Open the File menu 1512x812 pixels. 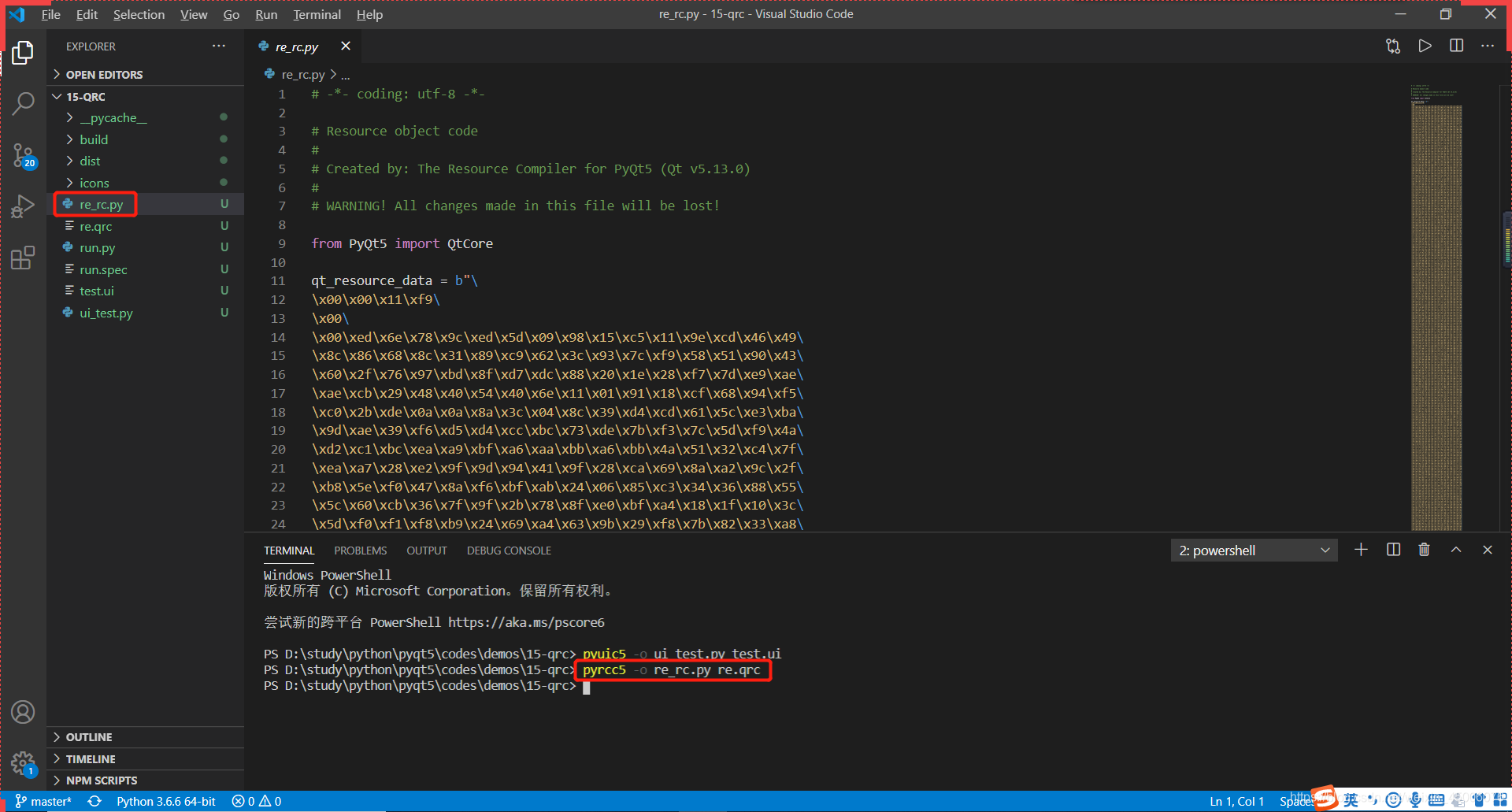(x=50, y=14)
